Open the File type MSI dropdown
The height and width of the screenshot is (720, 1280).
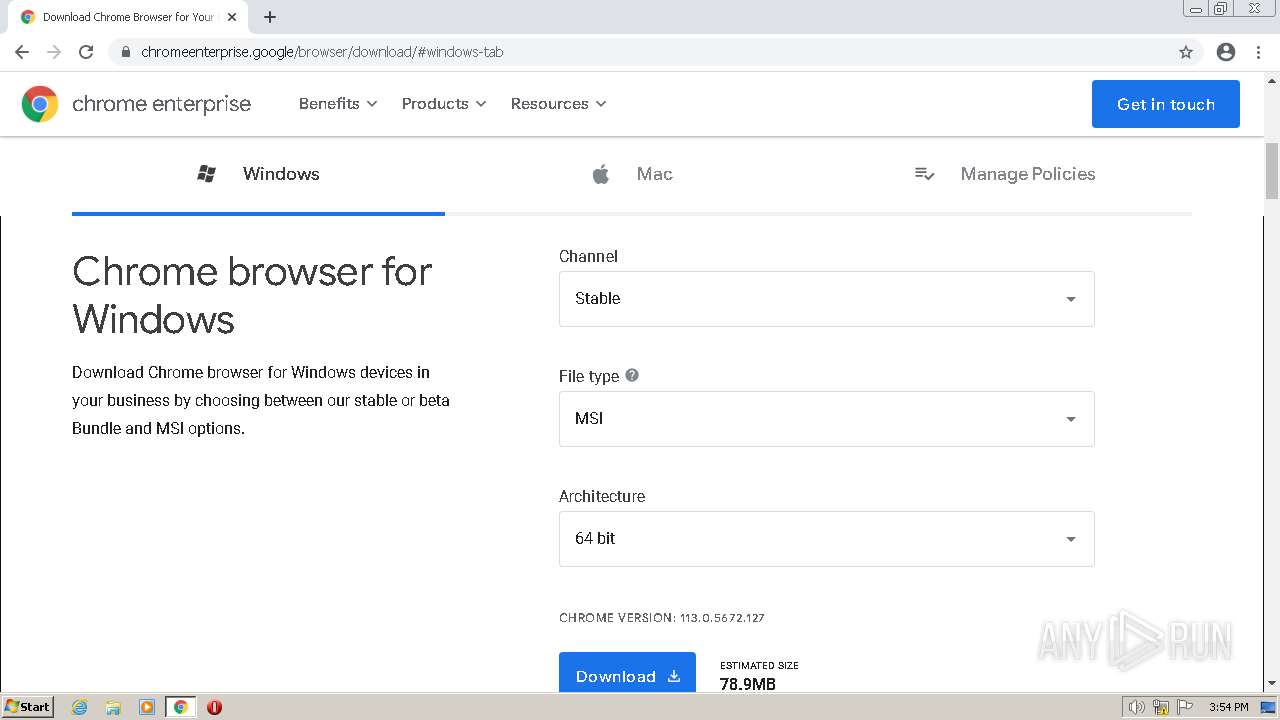(x=826, y=419)
